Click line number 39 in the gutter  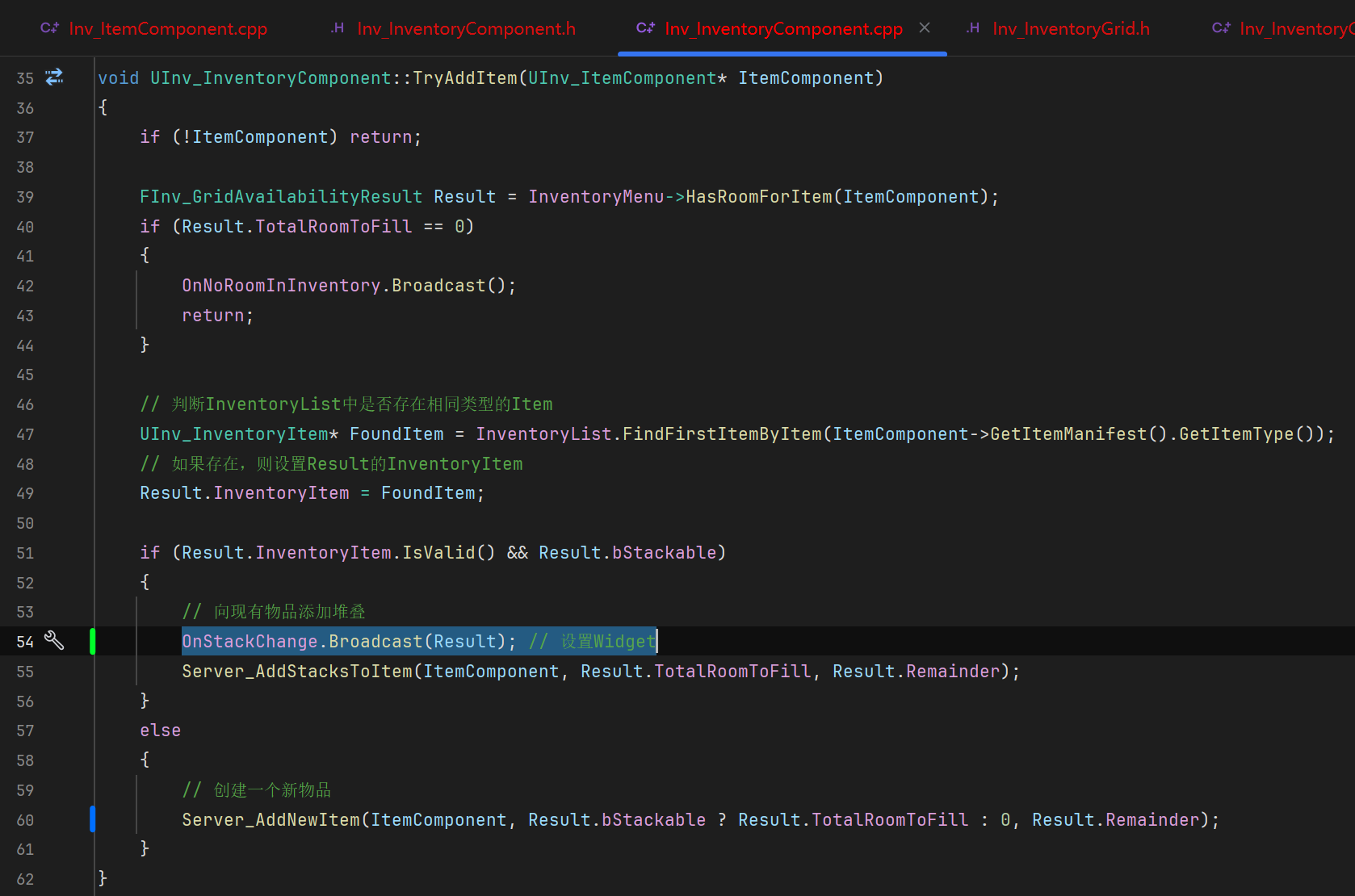pos(25,197)
